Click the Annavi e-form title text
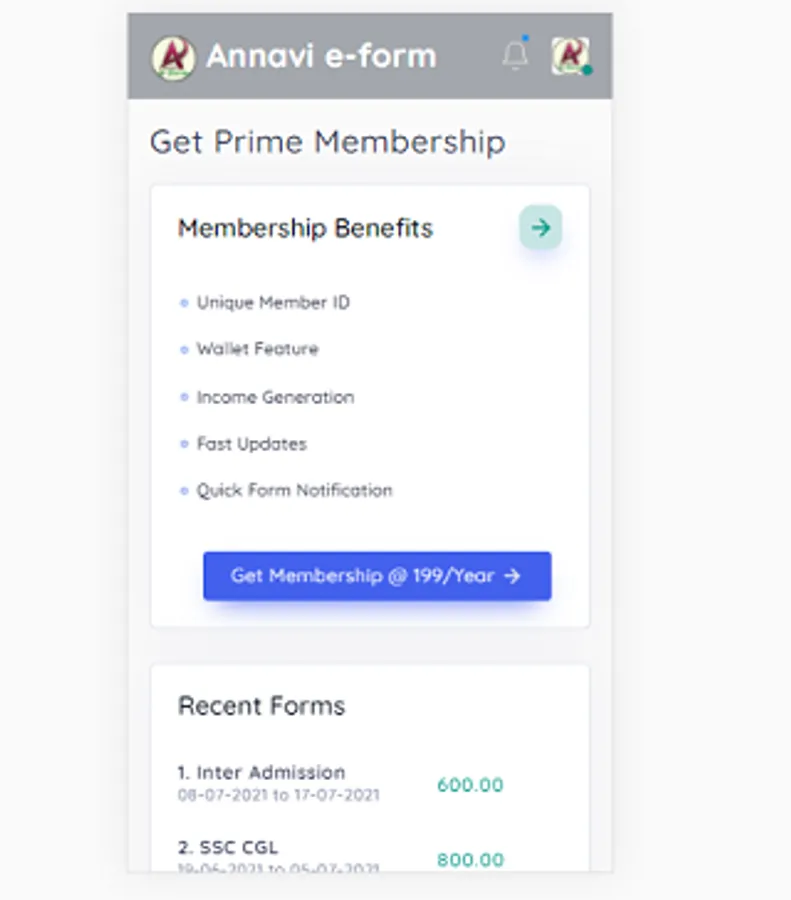The height and width of the screenshot is (900, 791). 321,56
